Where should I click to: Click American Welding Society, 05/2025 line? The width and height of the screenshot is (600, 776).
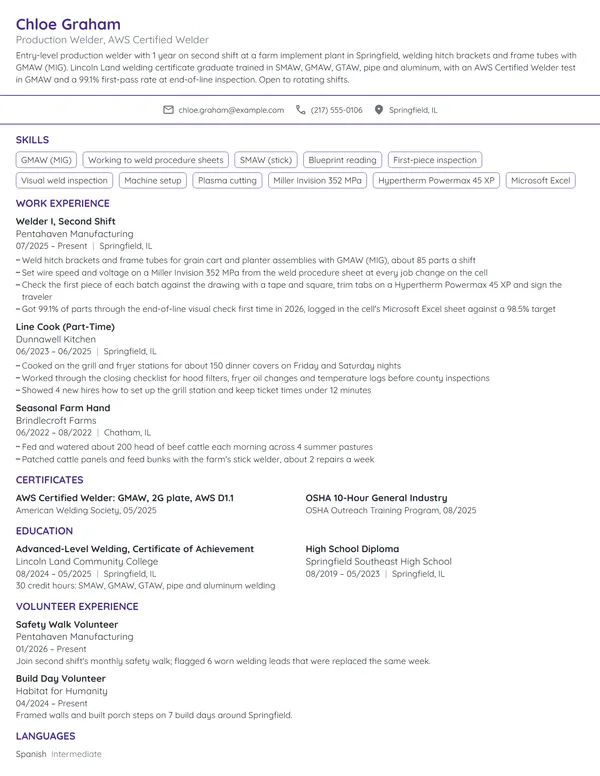pyautogui.click(x=86, y=510)
